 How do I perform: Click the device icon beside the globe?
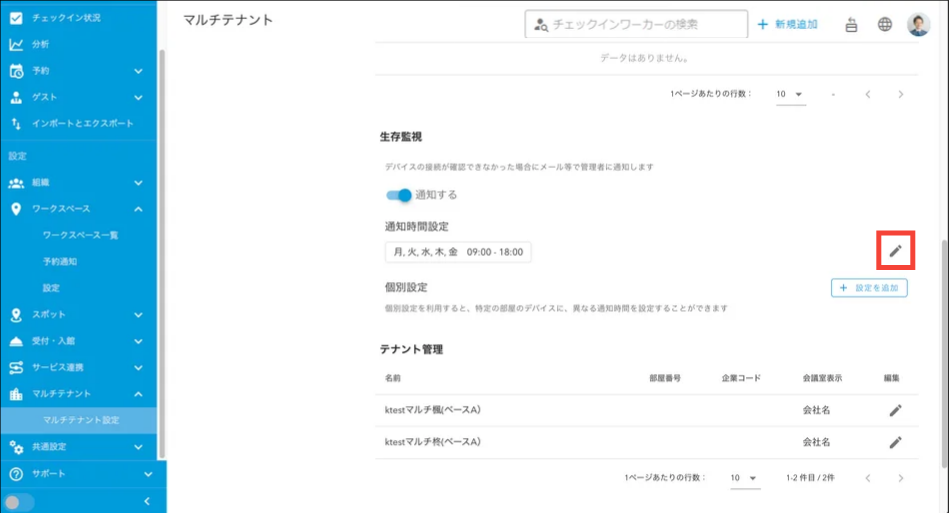tap(852, 24)
